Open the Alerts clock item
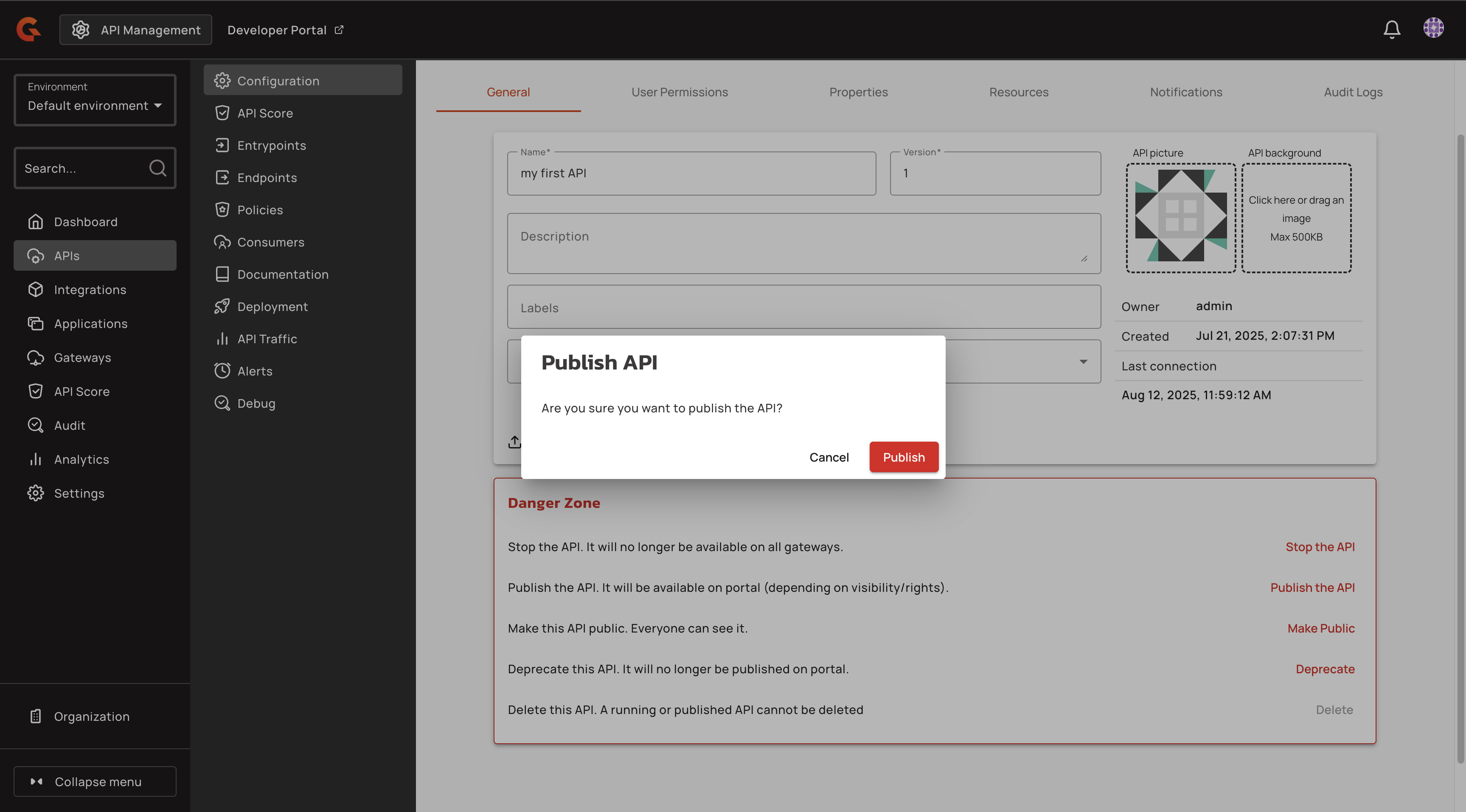Image resolution: width=1466 pixels, height=812 pixels. click(x=254, y=371)
